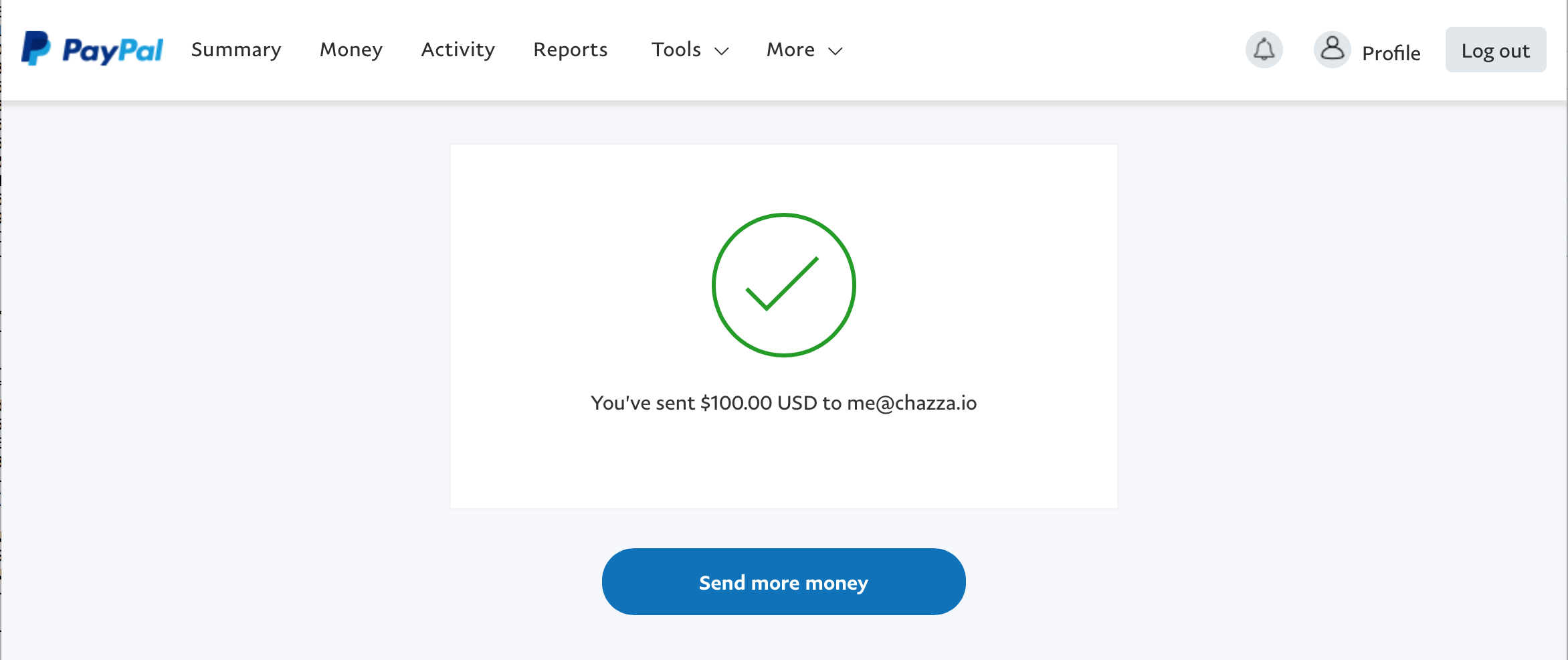
Task: Open the More menu
Action: pyautogui.click(x=790, y=50)
